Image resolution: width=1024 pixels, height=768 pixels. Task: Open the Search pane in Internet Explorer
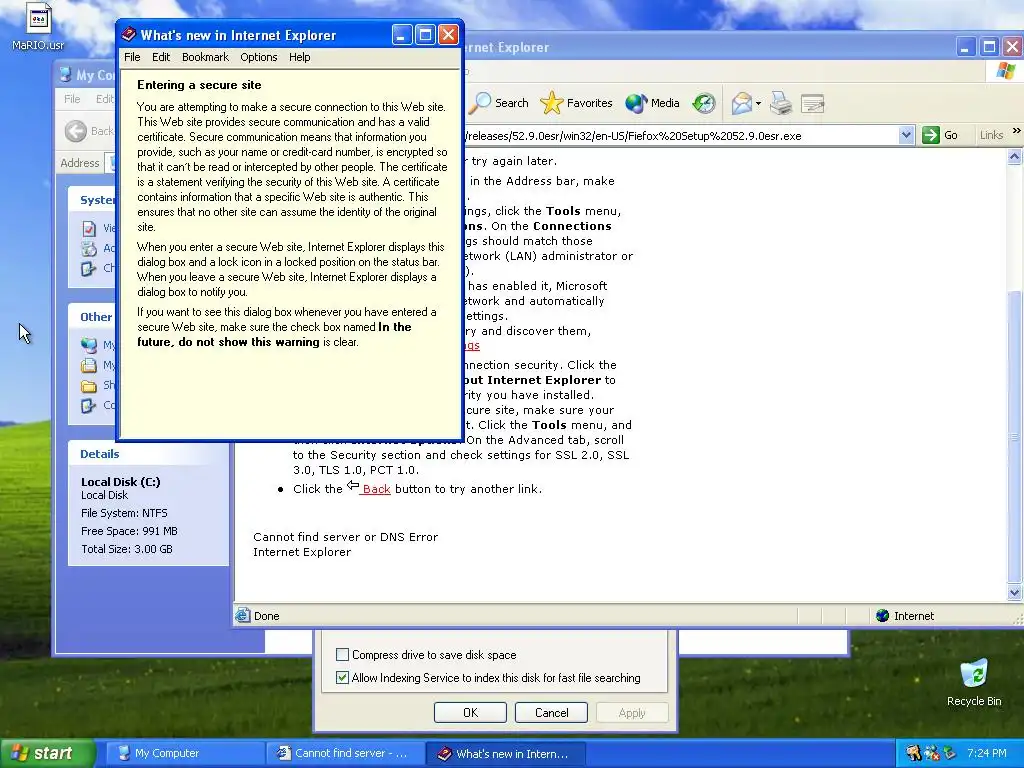pyautogui.click(x=500, y=103)
